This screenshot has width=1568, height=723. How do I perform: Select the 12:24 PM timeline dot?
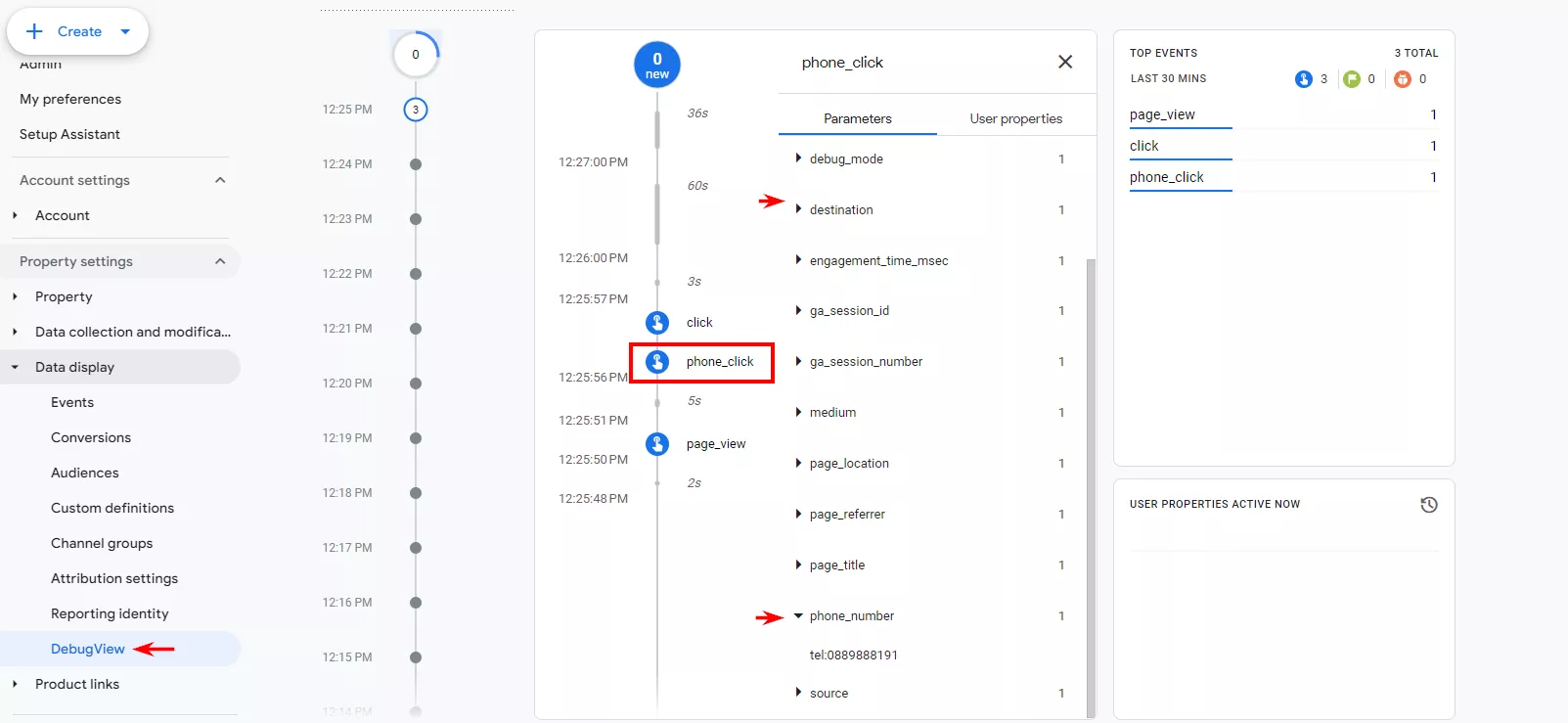(416, 164)
